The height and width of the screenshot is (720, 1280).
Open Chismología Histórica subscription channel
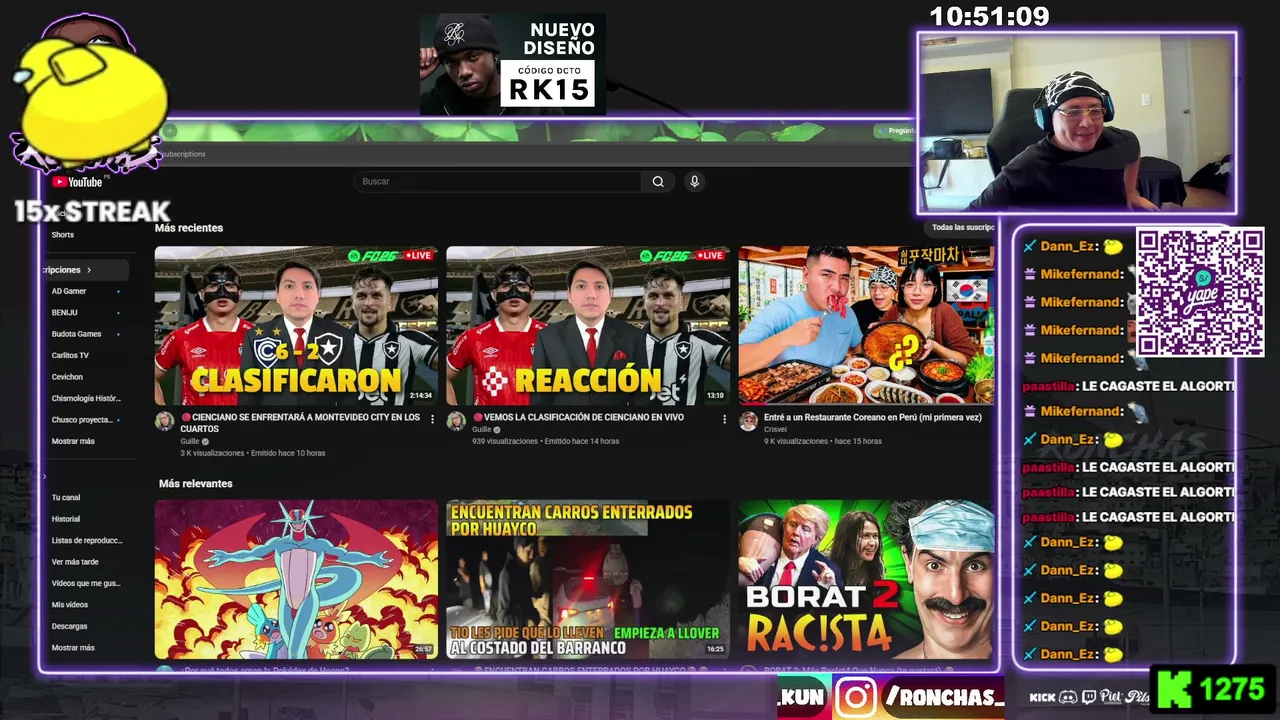pos(86,398)
